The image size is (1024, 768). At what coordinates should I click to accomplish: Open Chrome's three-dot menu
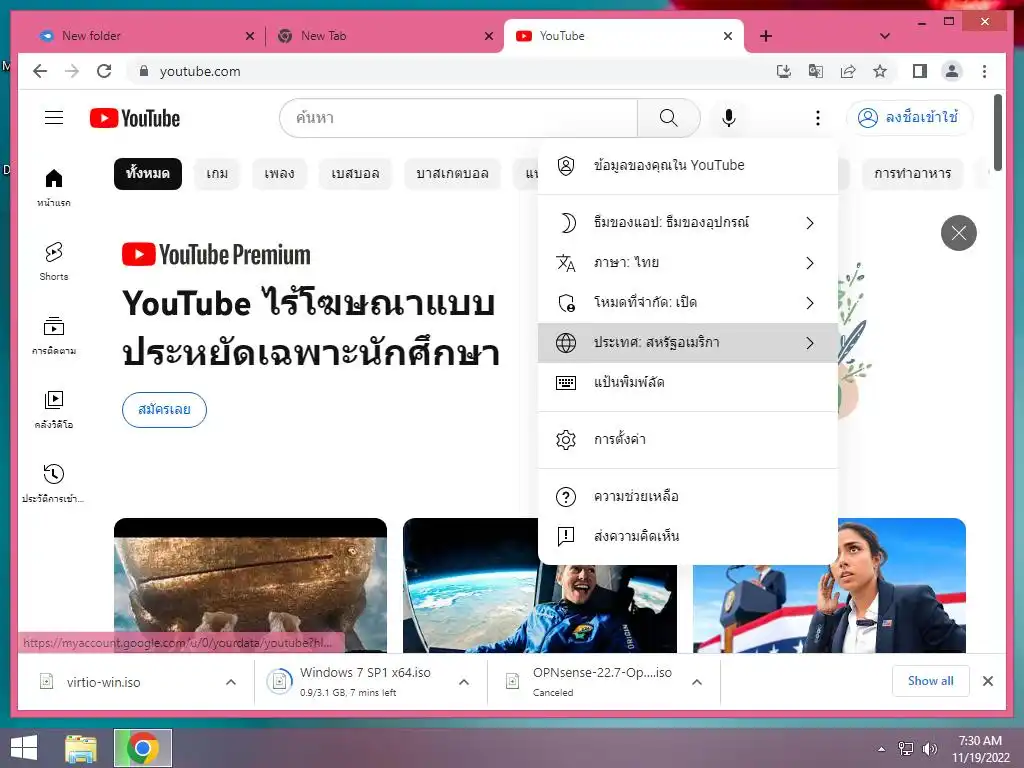point(984,71)
